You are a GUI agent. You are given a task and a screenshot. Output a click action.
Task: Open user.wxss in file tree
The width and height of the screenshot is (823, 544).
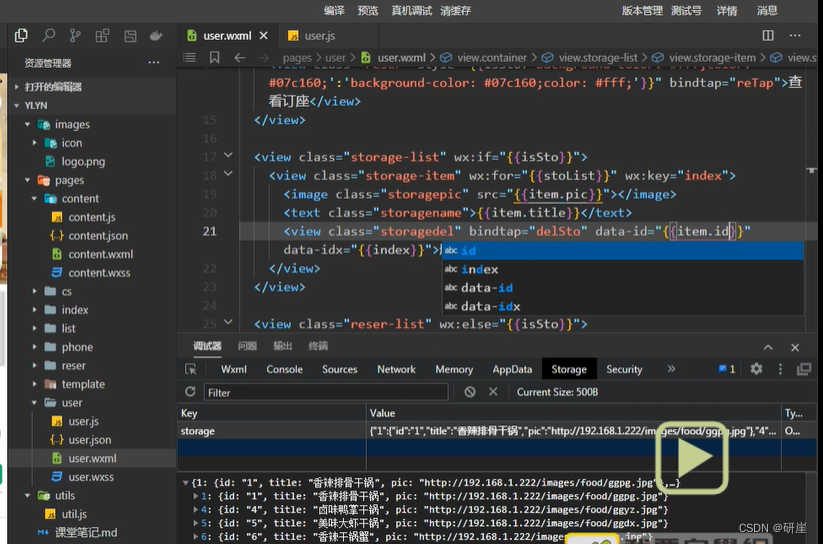(92, 477)
